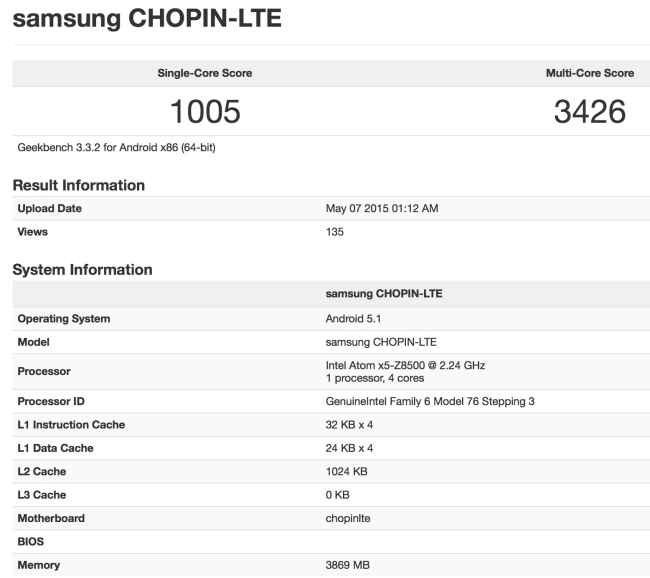Viewport: 650px width, 578px height.
Task: Select the Single-Core Score heading
Action: [204, 73]
